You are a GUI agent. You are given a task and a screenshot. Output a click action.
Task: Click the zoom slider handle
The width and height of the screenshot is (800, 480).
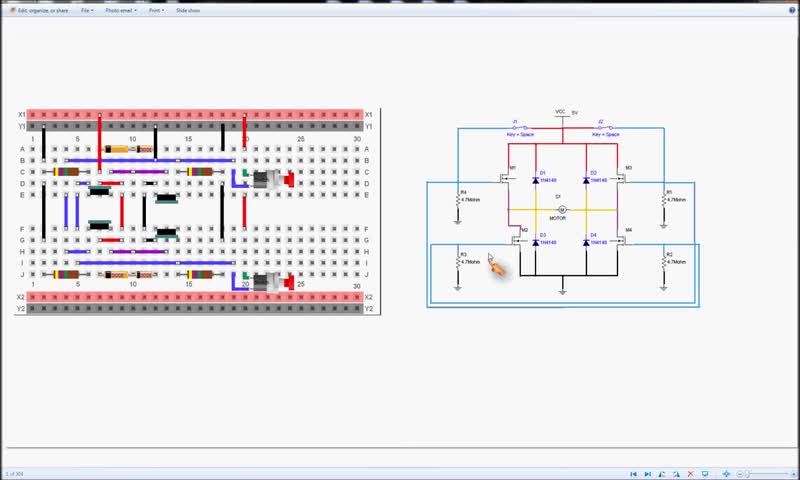pyautogui.click(x=747, y=474)
